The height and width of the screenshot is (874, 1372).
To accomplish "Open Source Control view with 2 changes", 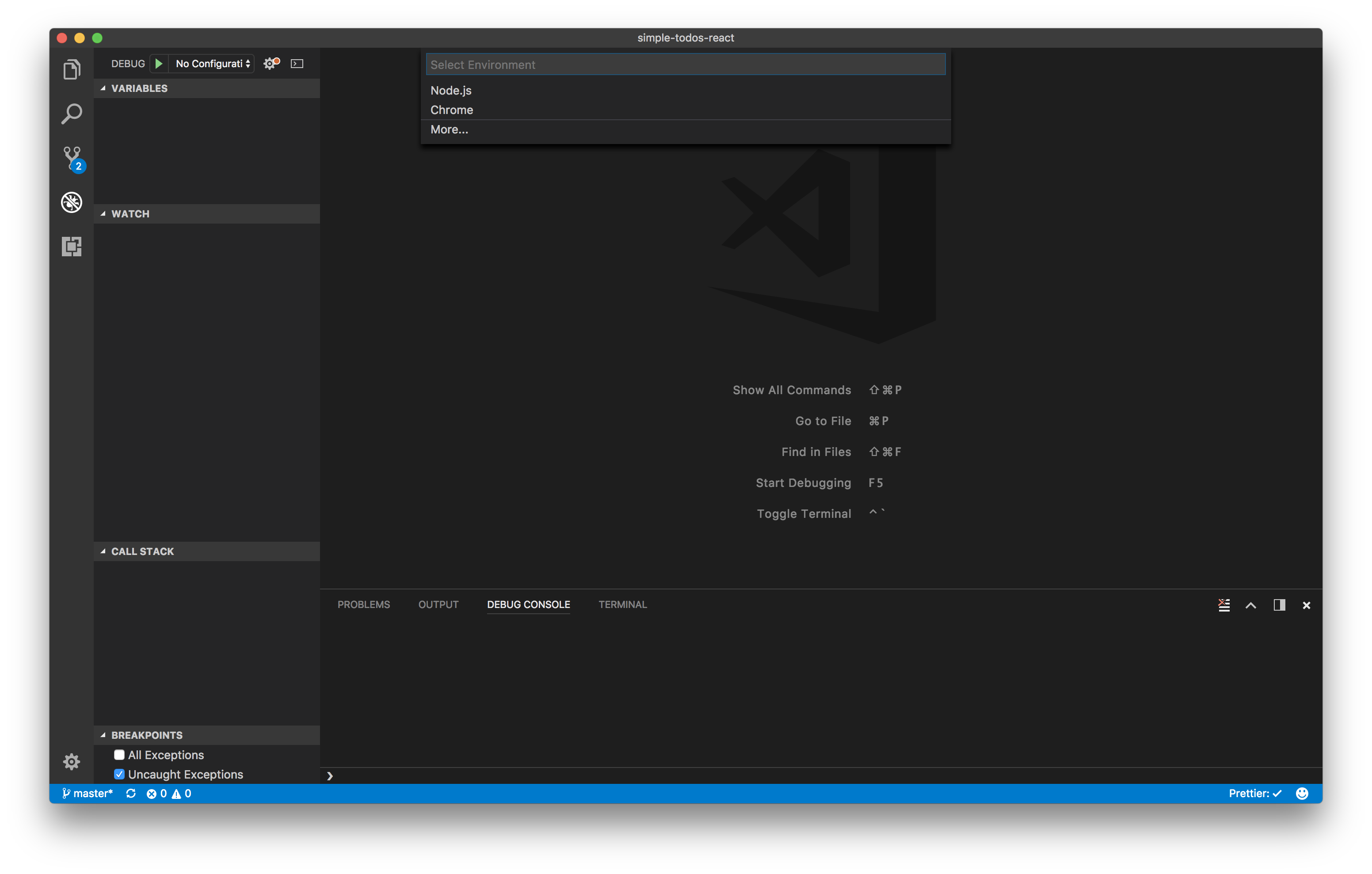I will (73, 159).
